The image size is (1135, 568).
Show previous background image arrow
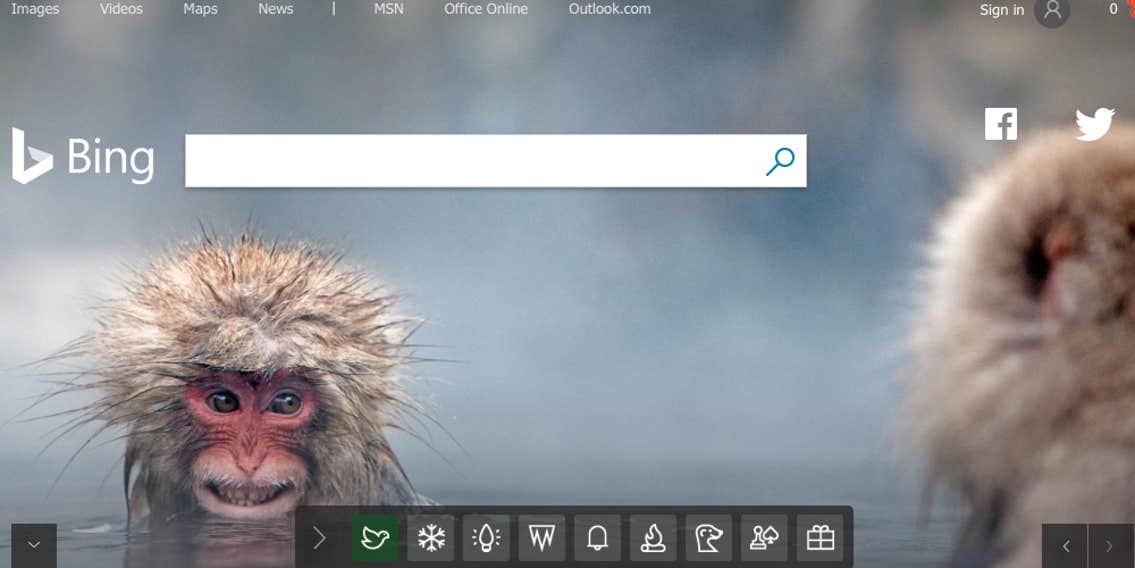(x=1065, y=546)
